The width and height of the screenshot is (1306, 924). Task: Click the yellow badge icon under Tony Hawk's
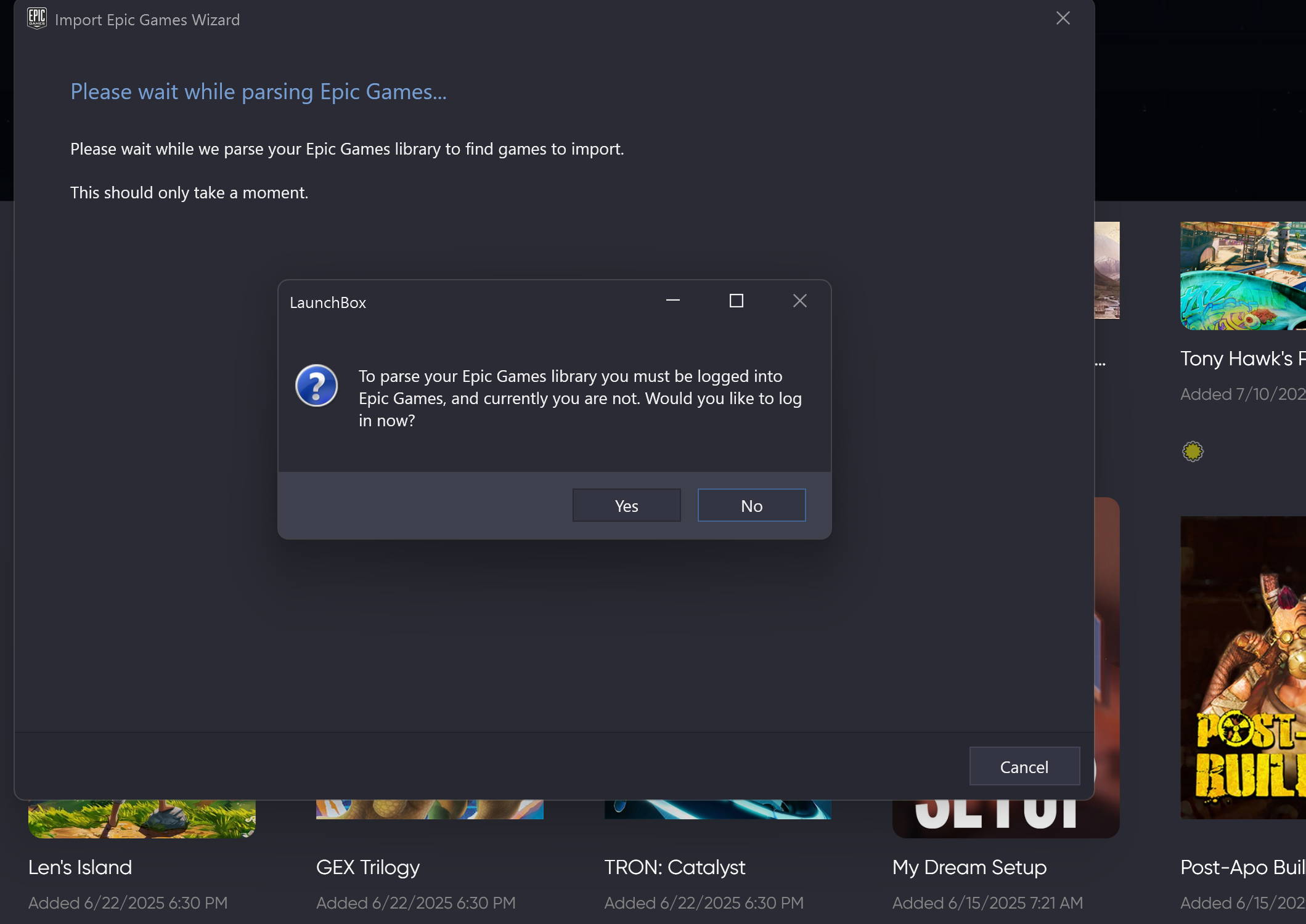coord(1193,452)
